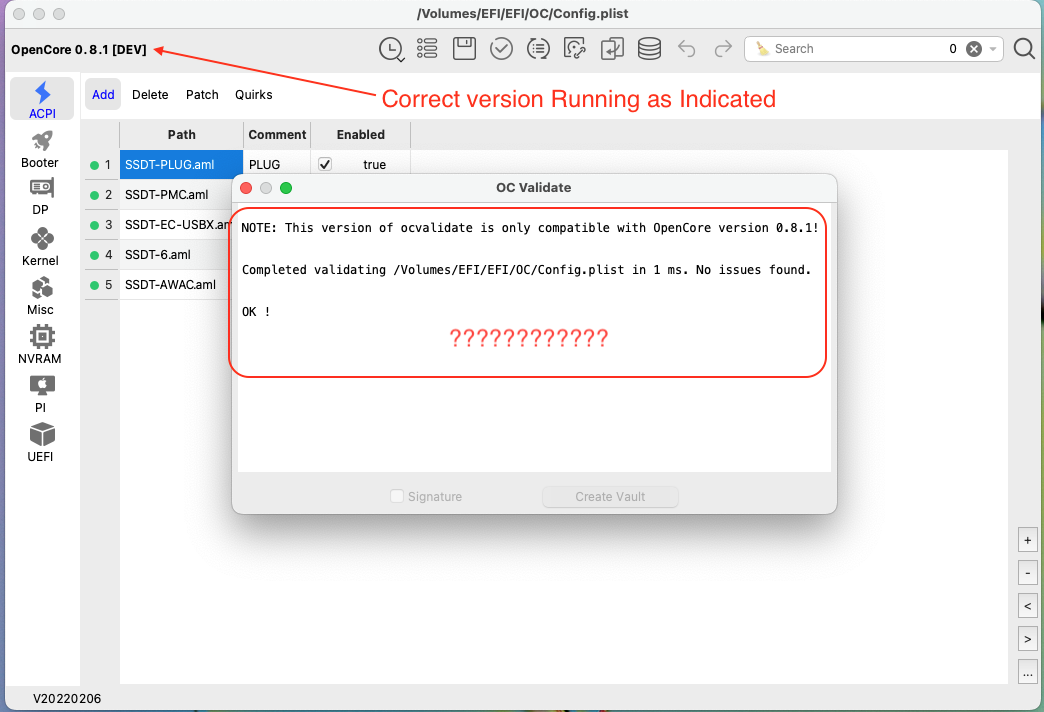Switch to the Quirks tab
The image size is (1044, 712).
click(253, 94)
